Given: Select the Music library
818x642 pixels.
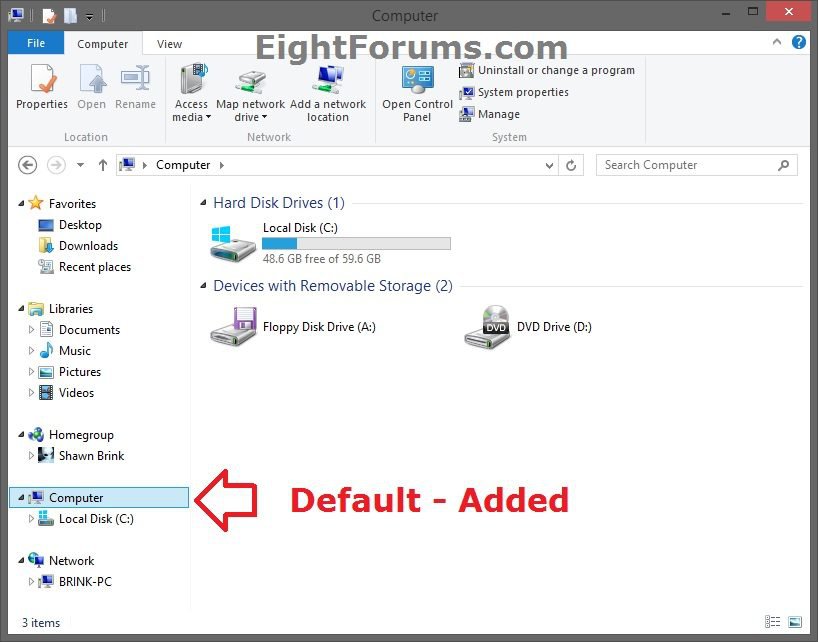Looking at the screenshot, I should click(75, 350).
